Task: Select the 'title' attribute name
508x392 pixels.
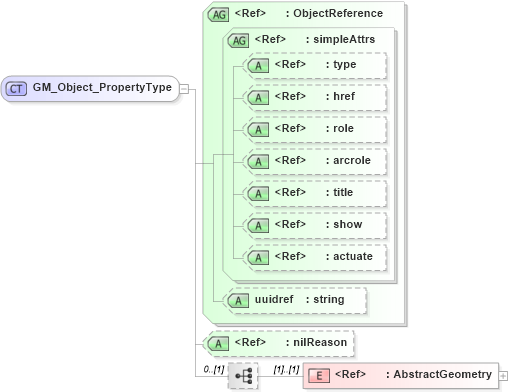Action: 343,192
